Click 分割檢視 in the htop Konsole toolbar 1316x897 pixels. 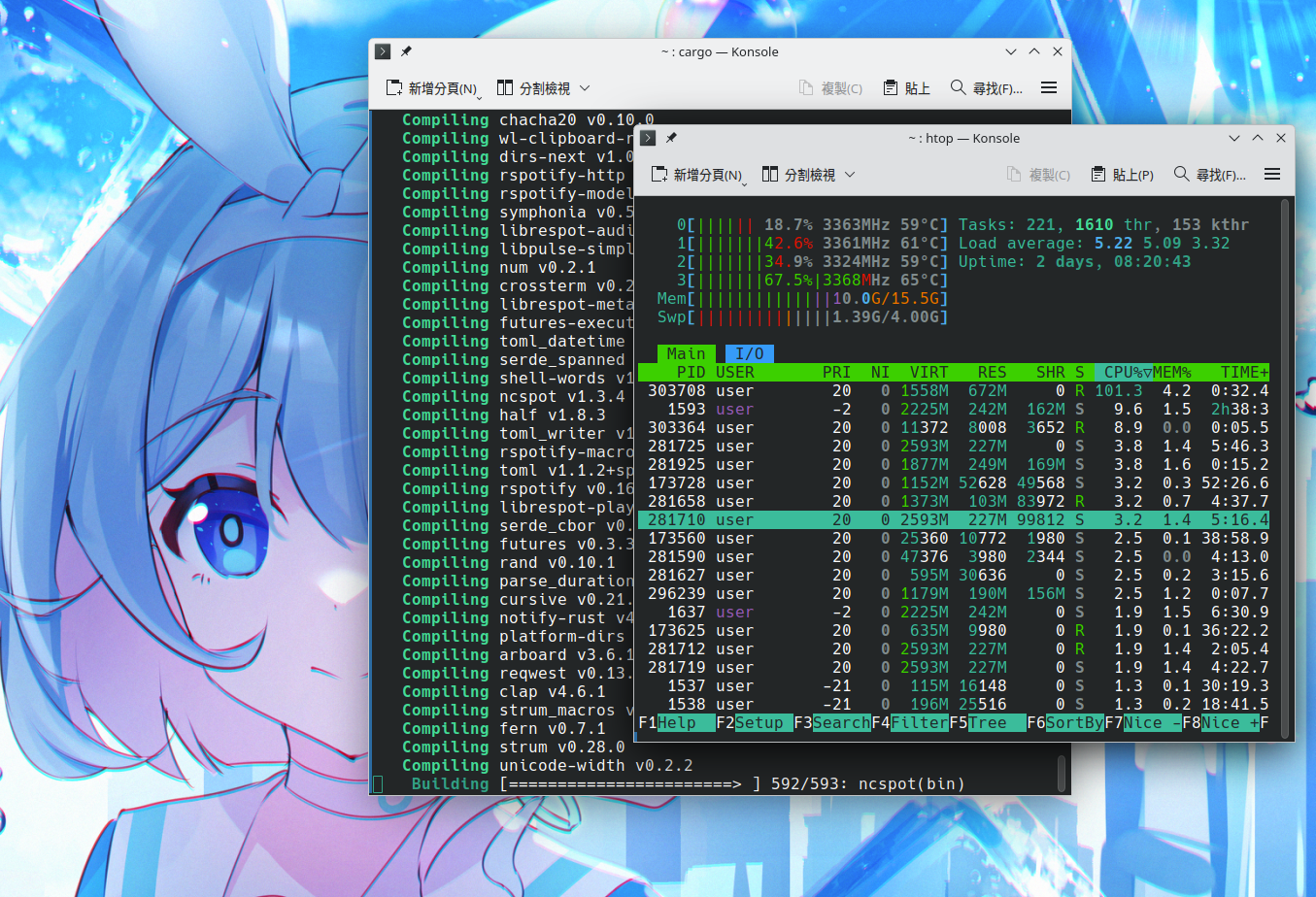click(x=798, y=175)
